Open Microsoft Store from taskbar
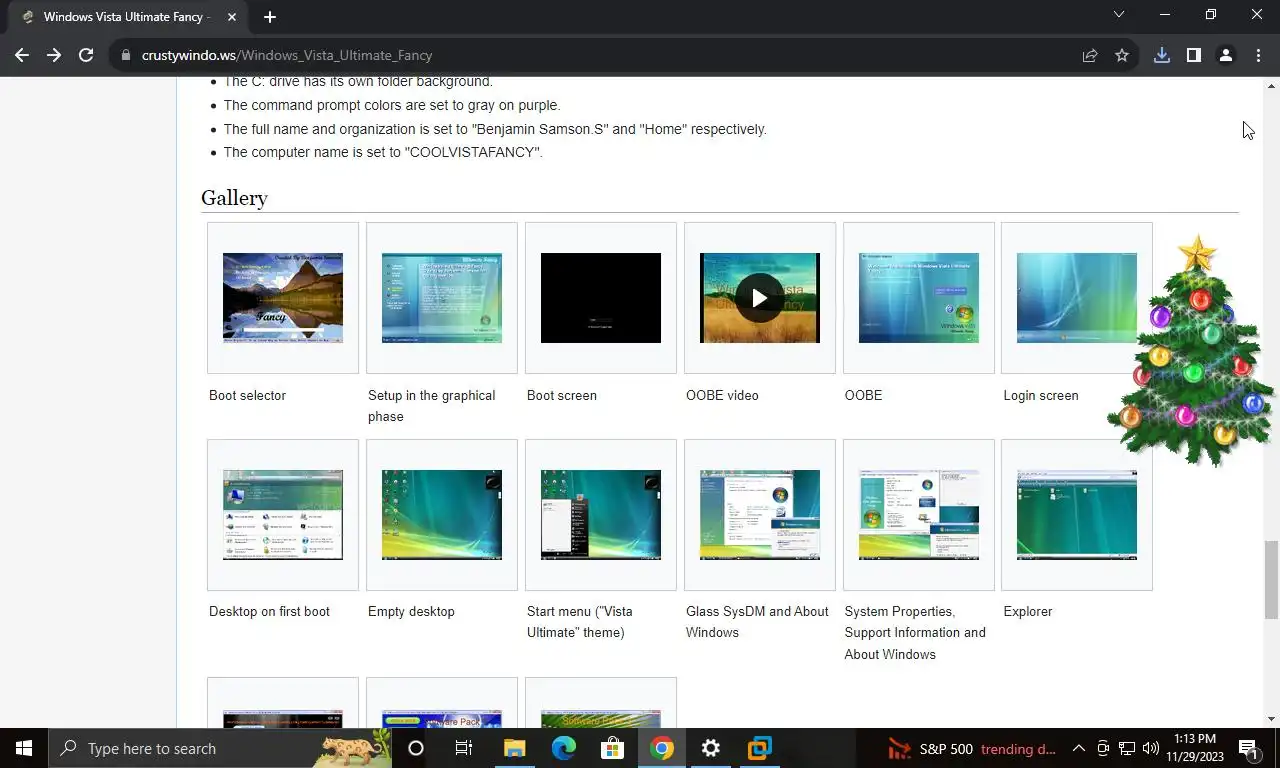Viewport: 1280px width, 768px height. click(612, 748)
